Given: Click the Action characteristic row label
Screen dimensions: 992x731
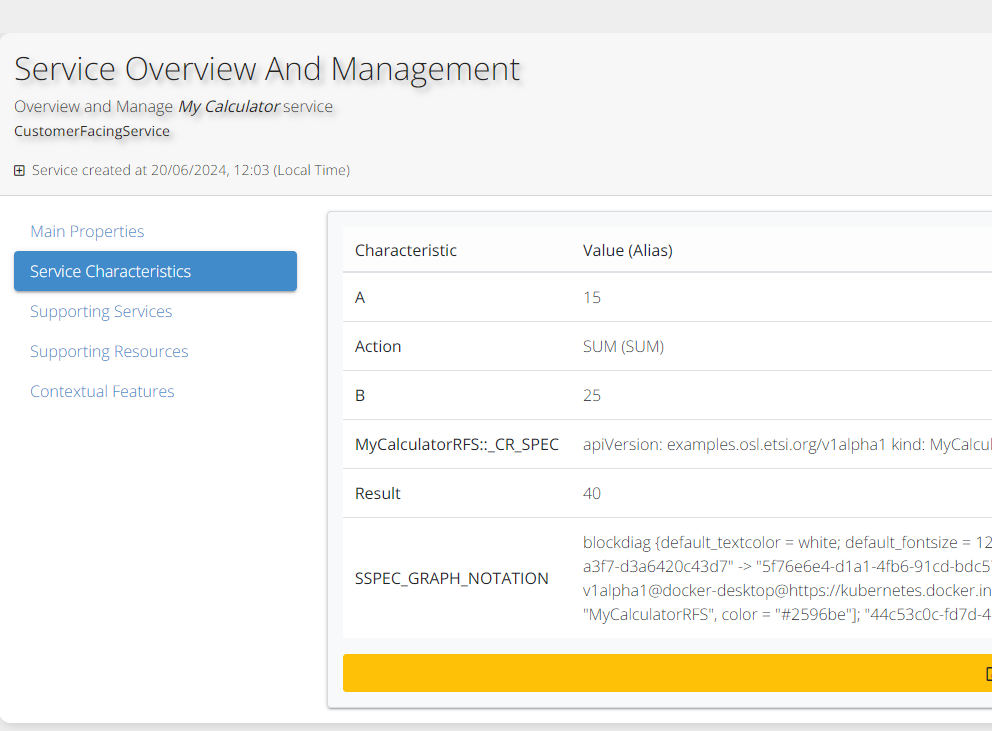Looking at the screenshot, I should (378, 346).
